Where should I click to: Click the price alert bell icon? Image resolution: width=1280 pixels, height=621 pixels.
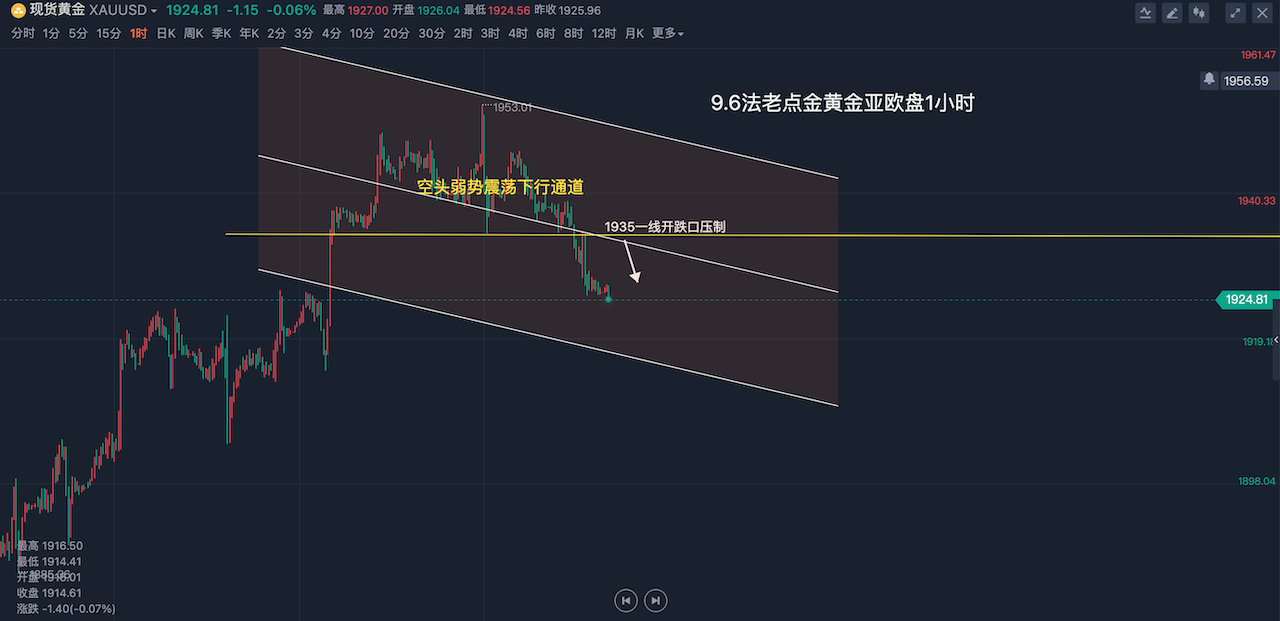[x=1210, y=80]
